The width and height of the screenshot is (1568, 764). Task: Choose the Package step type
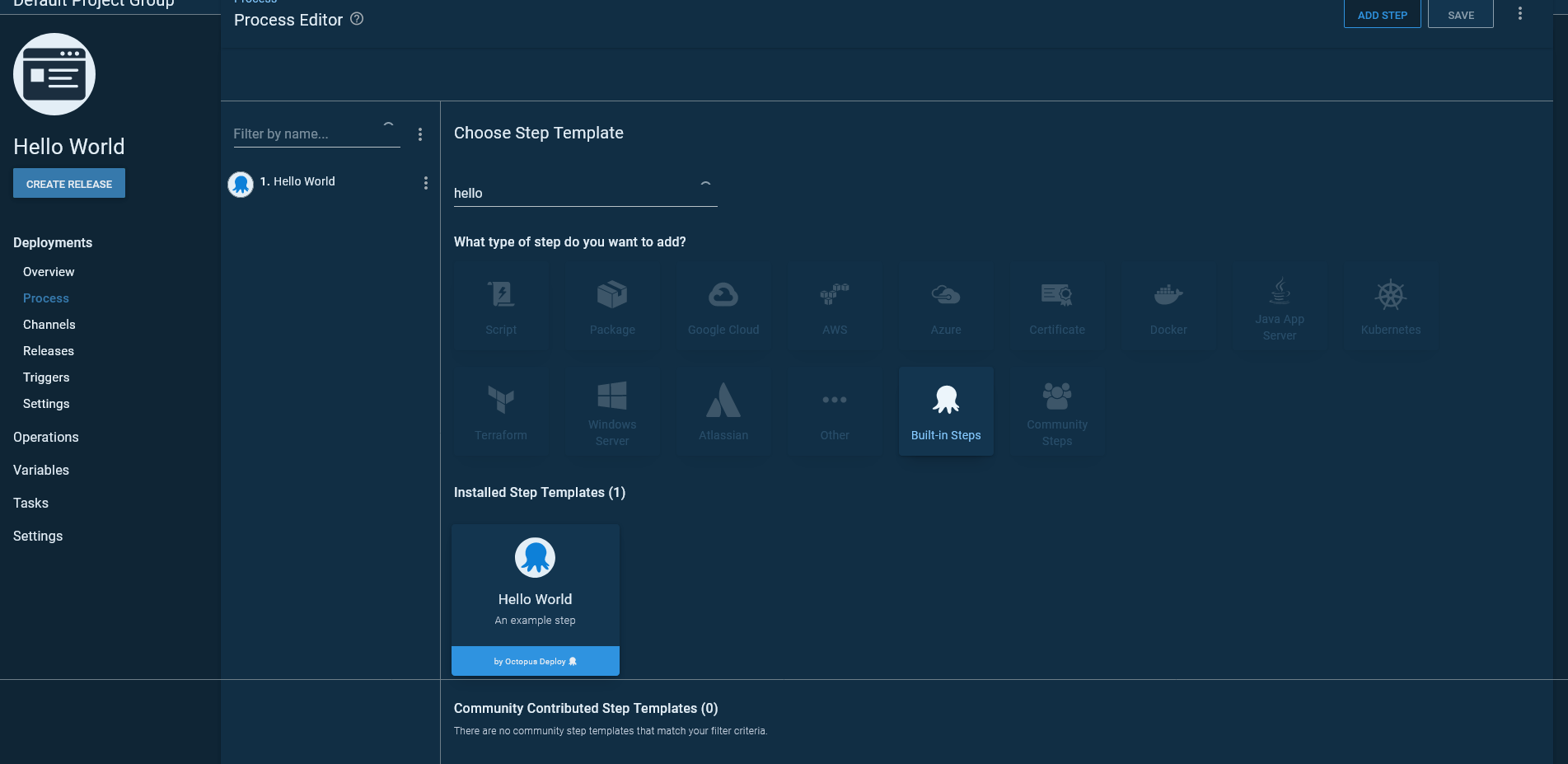coord(612,307)
